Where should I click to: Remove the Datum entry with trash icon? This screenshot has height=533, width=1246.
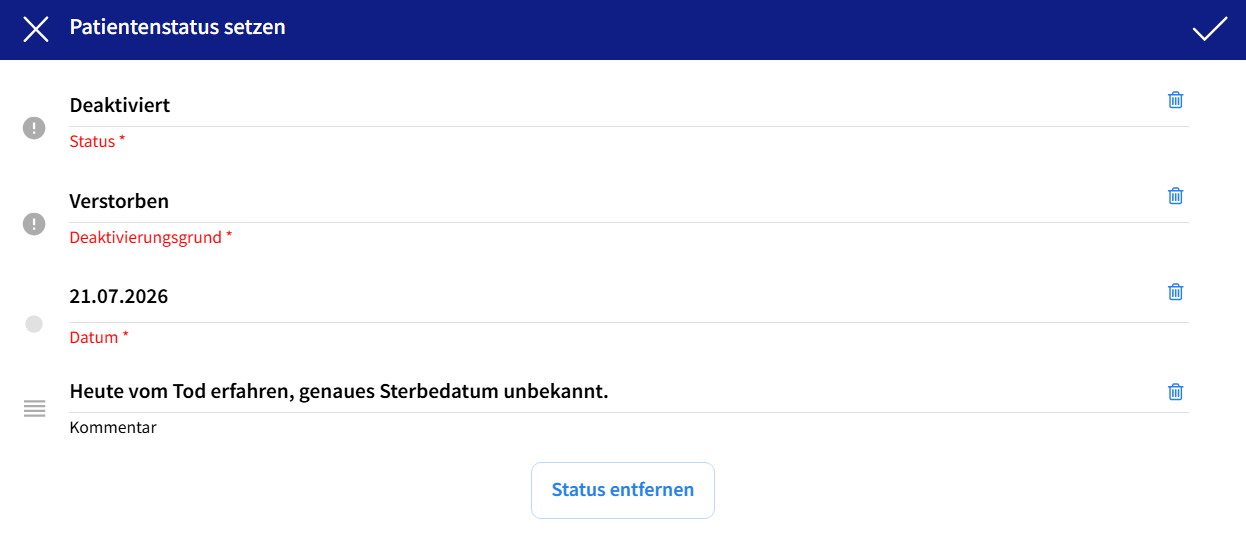[x=1176, y=291]
